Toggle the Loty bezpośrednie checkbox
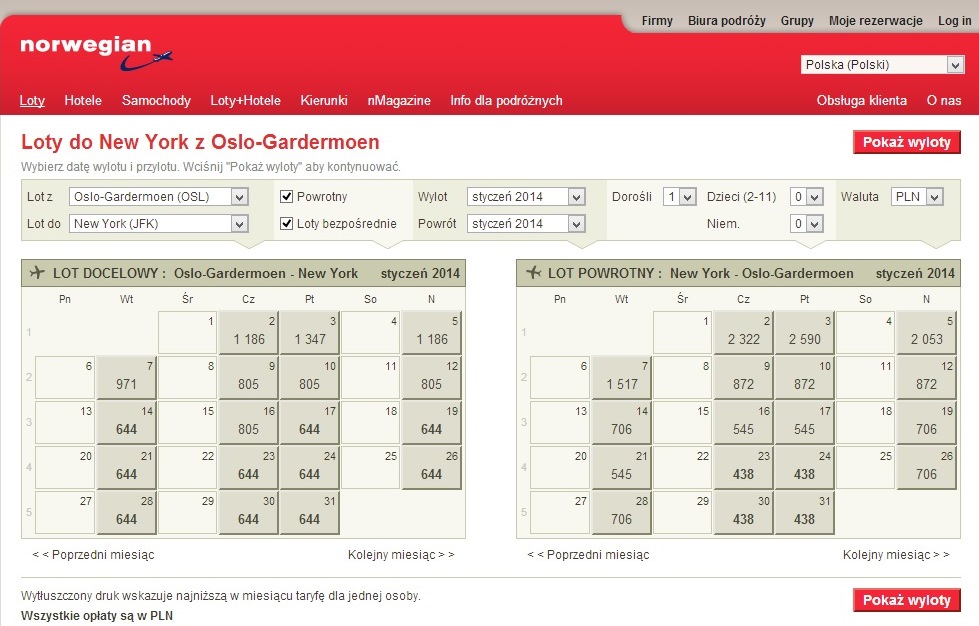979x626 pixels. [x=287, y=223]
